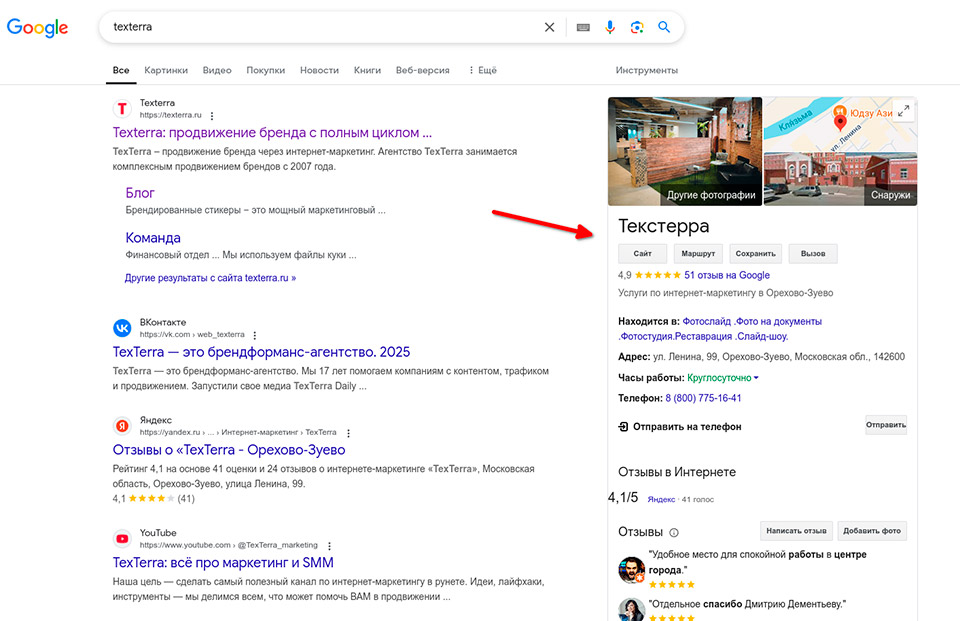Image resolution: width=960 pixels, height=621 pixels.
Task: Click the ВКонтакте favicon
Action: click(122, 328)
